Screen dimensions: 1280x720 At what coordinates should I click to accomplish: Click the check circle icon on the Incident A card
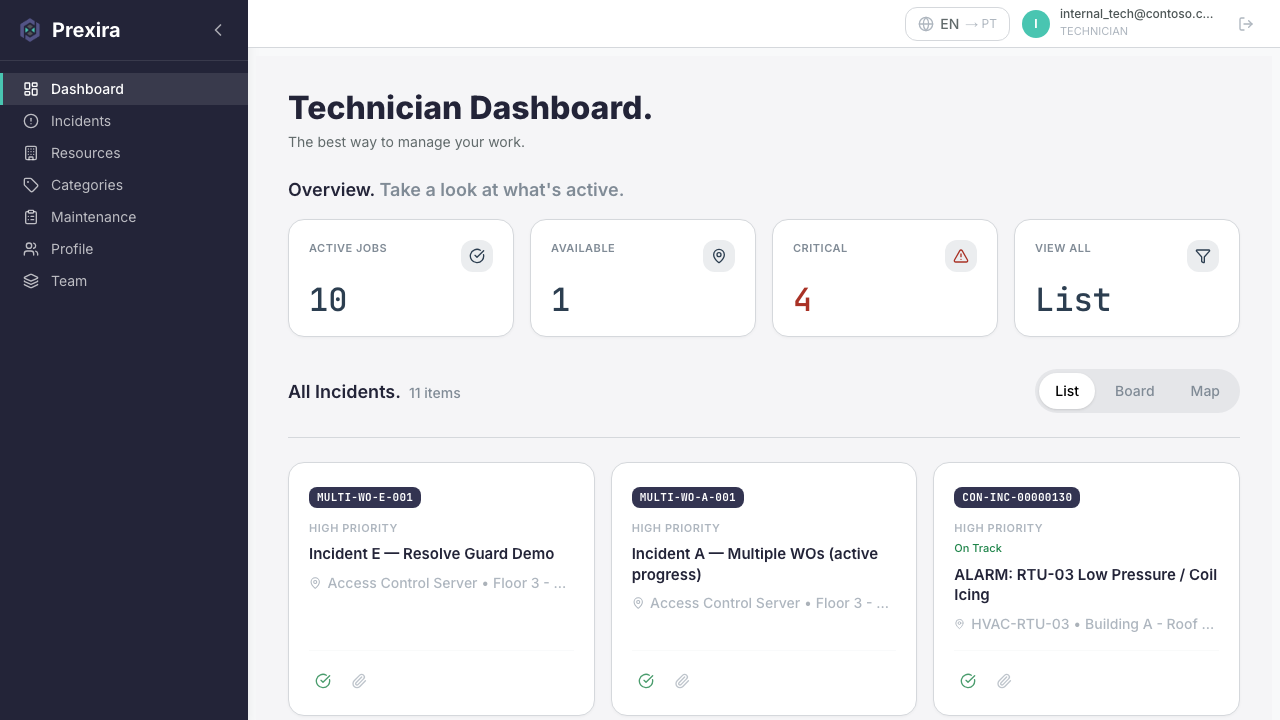point(646,681)
